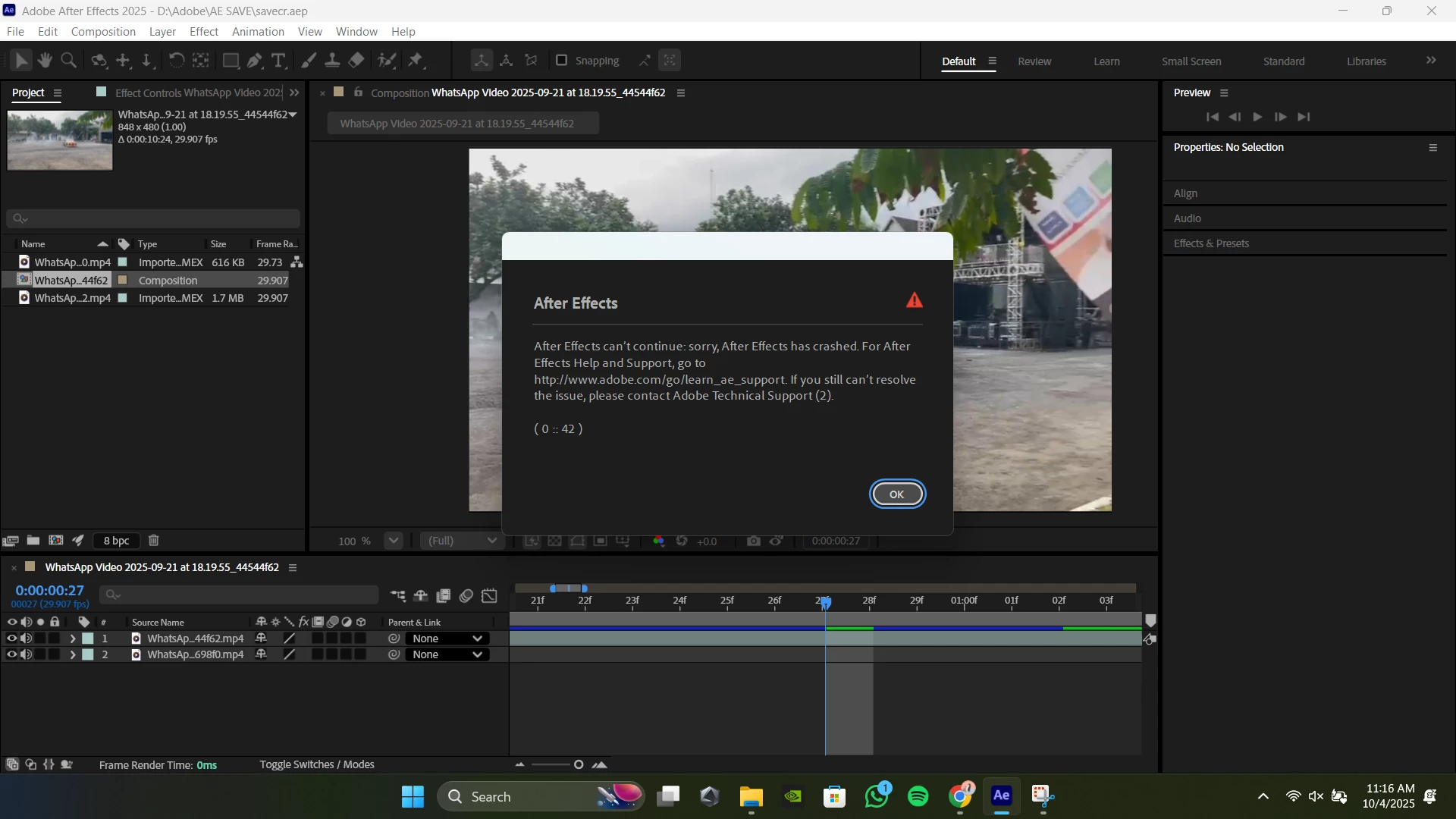Expand layer 1 WhatsAp..44f62.mp4 properties
This screenshot has width=1456, height=819.
(x=73, y=639)
